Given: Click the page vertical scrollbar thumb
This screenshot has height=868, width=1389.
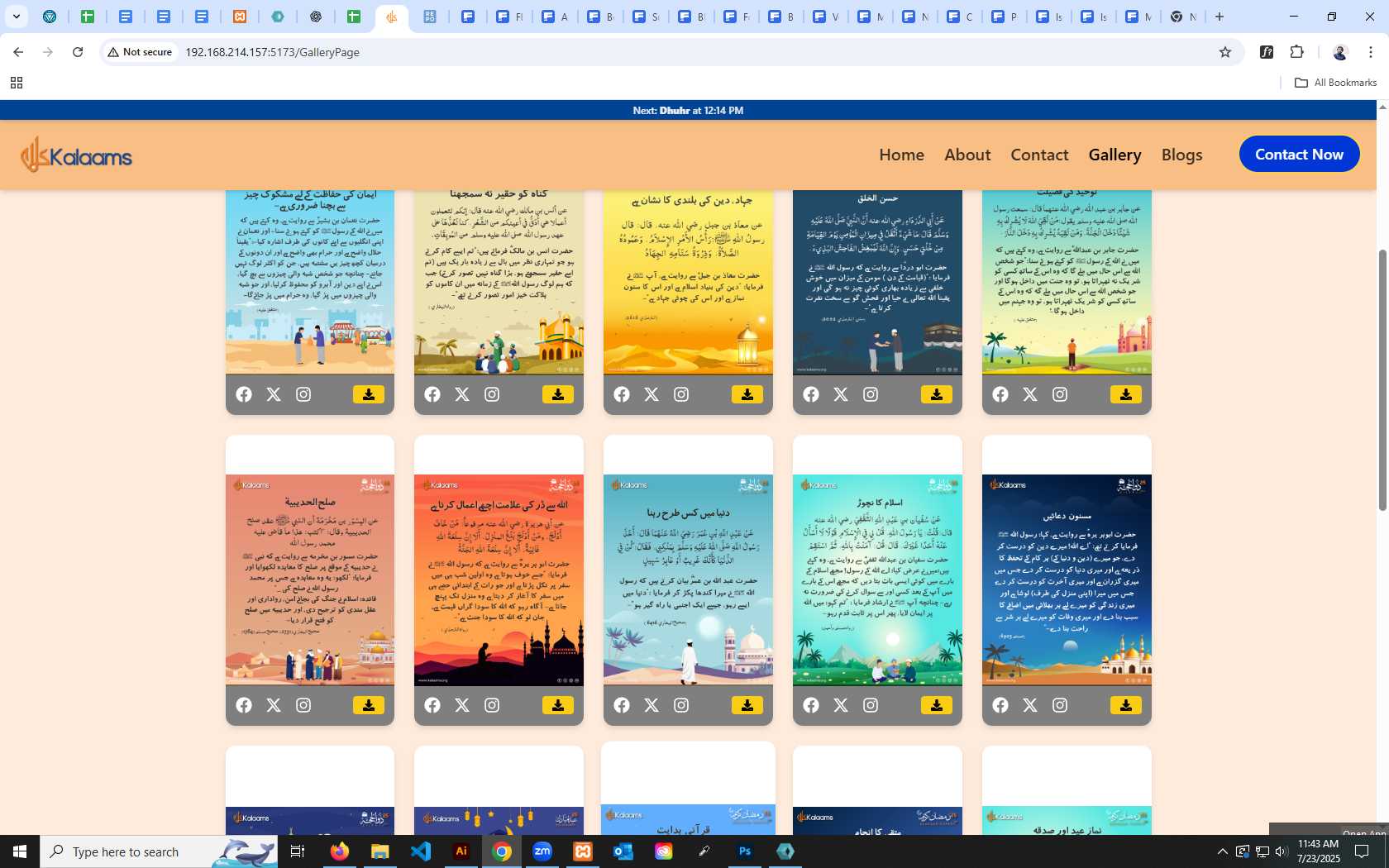Looking at the screenshot, I should pyautogui.click(x=1382, y=380).
